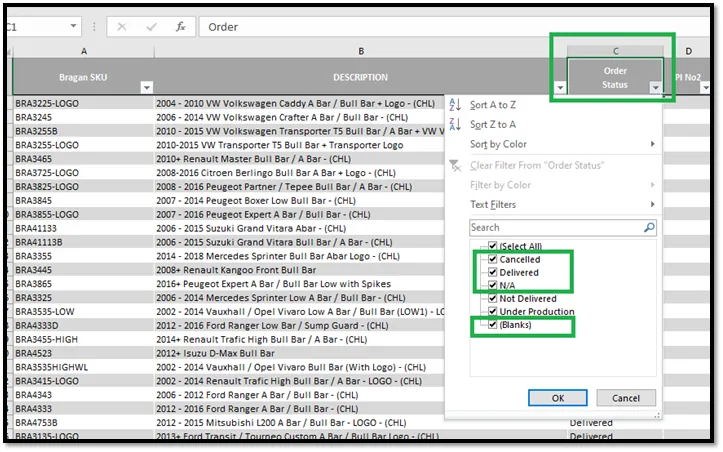Choose Sort Z to A
This screenshot has width=723, height=452.
pyautogui.click(x=492, y=124)
